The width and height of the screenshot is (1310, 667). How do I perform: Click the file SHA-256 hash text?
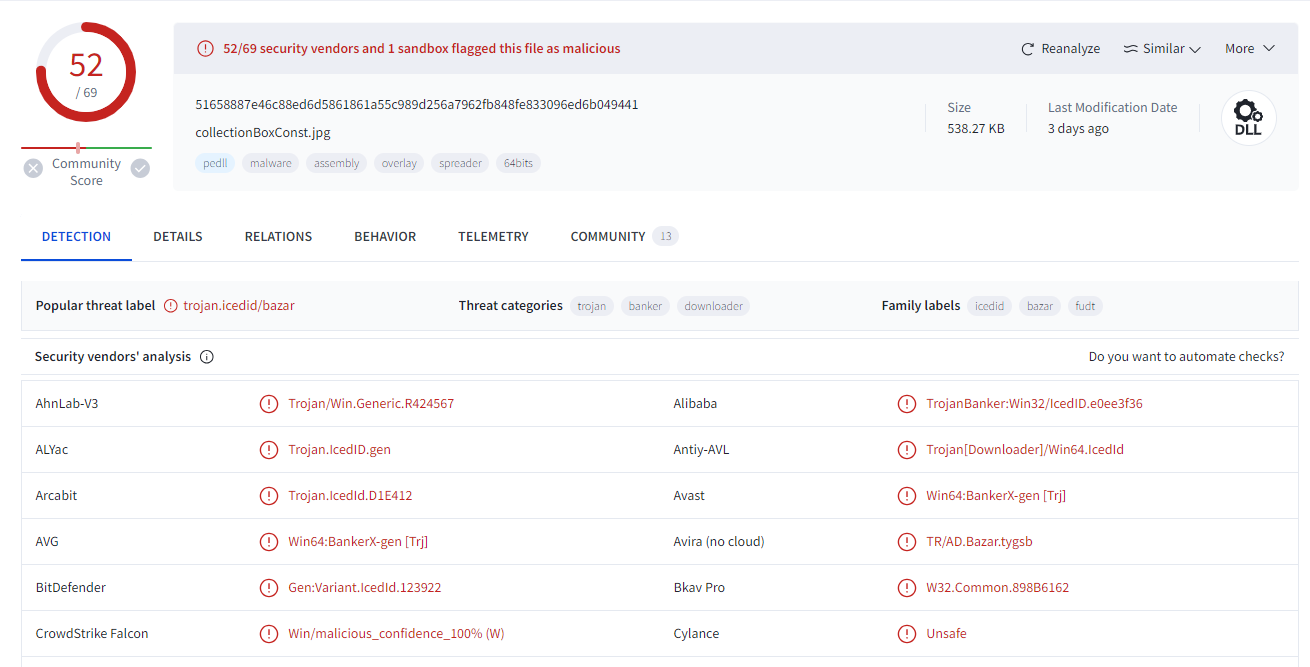pos(417,105)
